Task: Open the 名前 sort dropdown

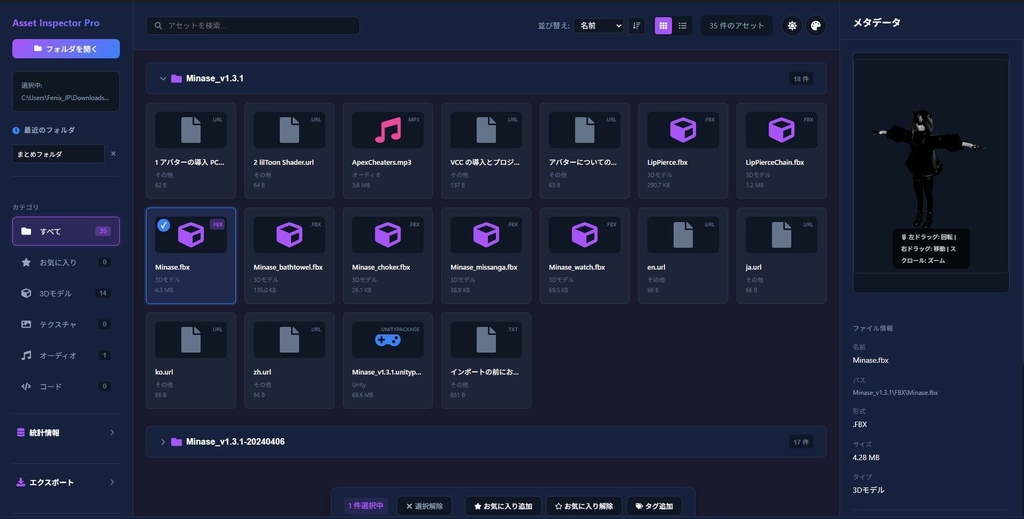Action: (598, 25)
